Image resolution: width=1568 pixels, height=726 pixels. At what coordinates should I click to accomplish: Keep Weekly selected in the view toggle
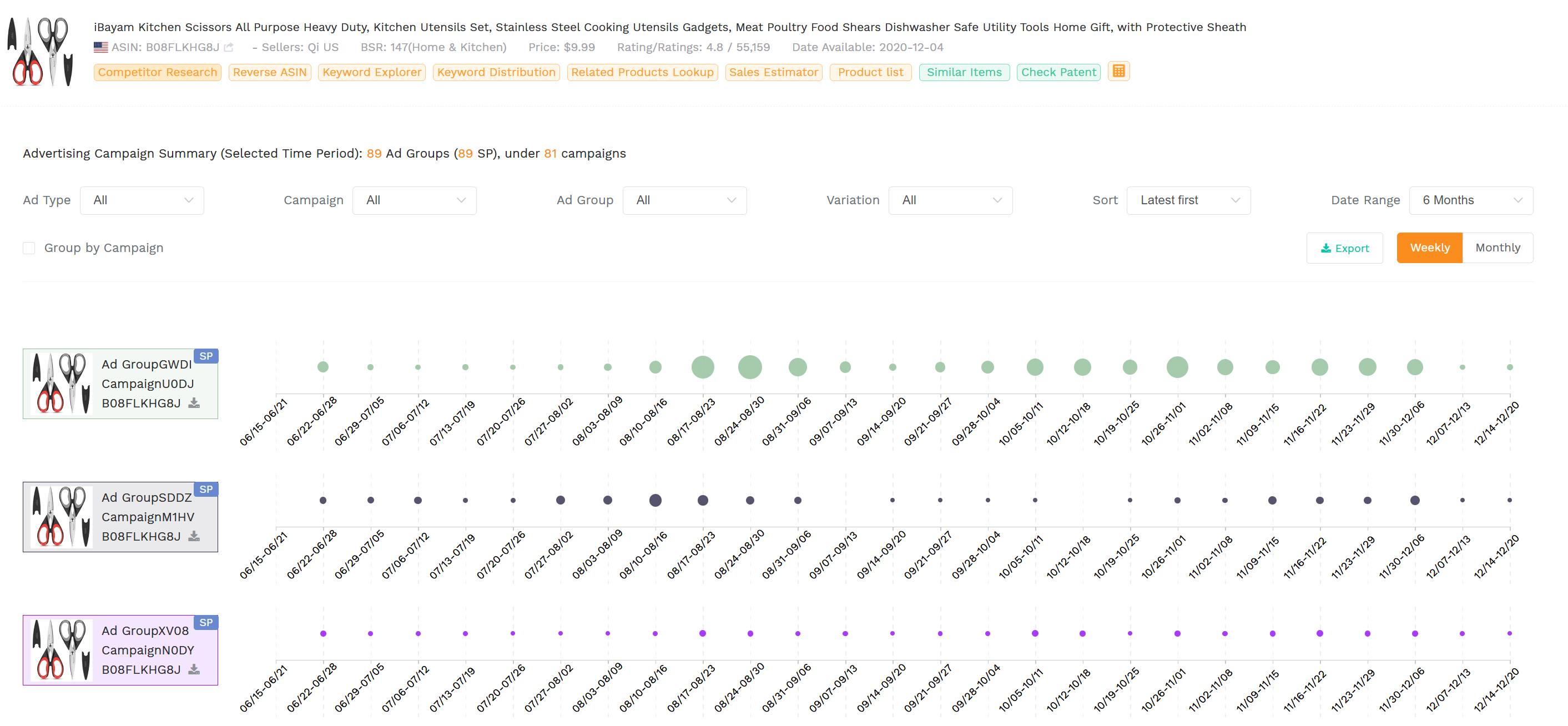pos(1430,248)
